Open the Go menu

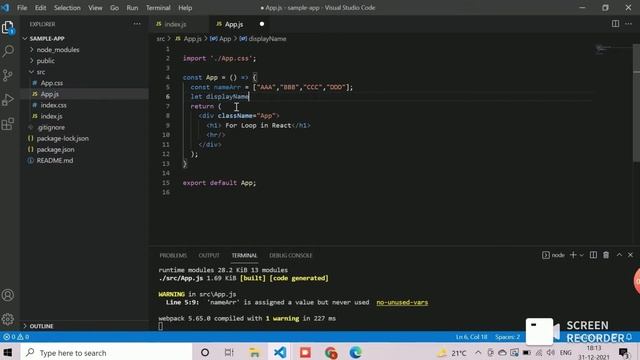pos(114,8)
